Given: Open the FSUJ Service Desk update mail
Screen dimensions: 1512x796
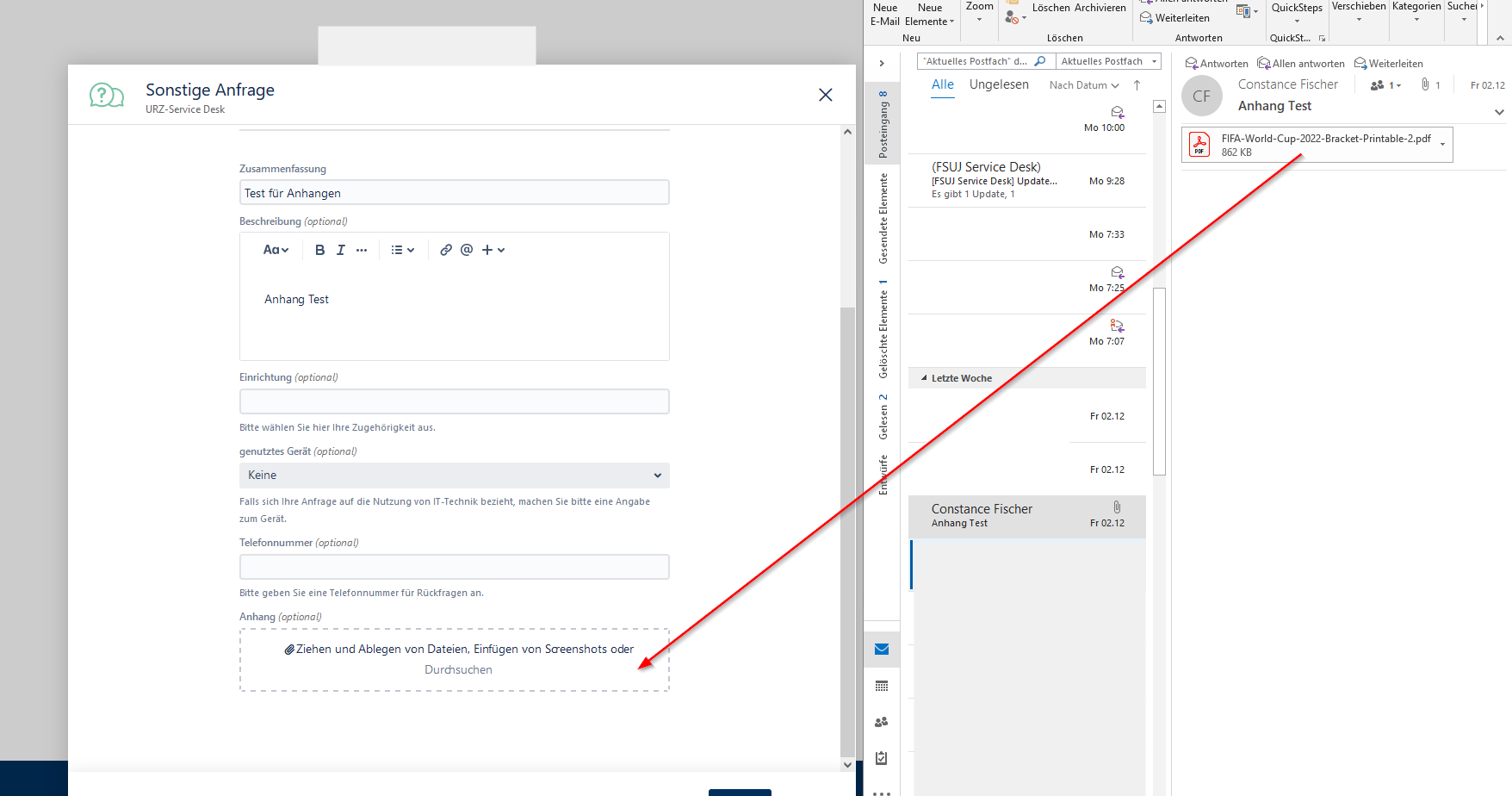Looking at the screenshot, I should tap(1027, 180).
